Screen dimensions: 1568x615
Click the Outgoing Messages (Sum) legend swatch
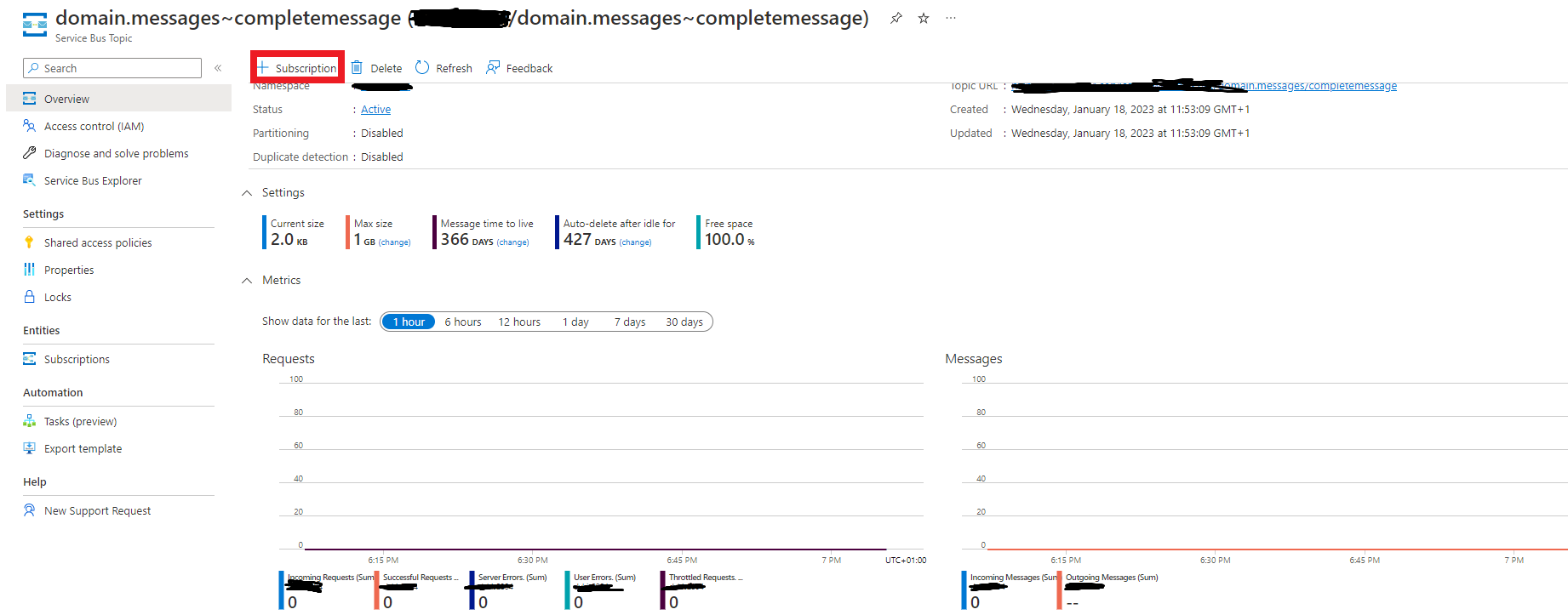(1059, 589)
